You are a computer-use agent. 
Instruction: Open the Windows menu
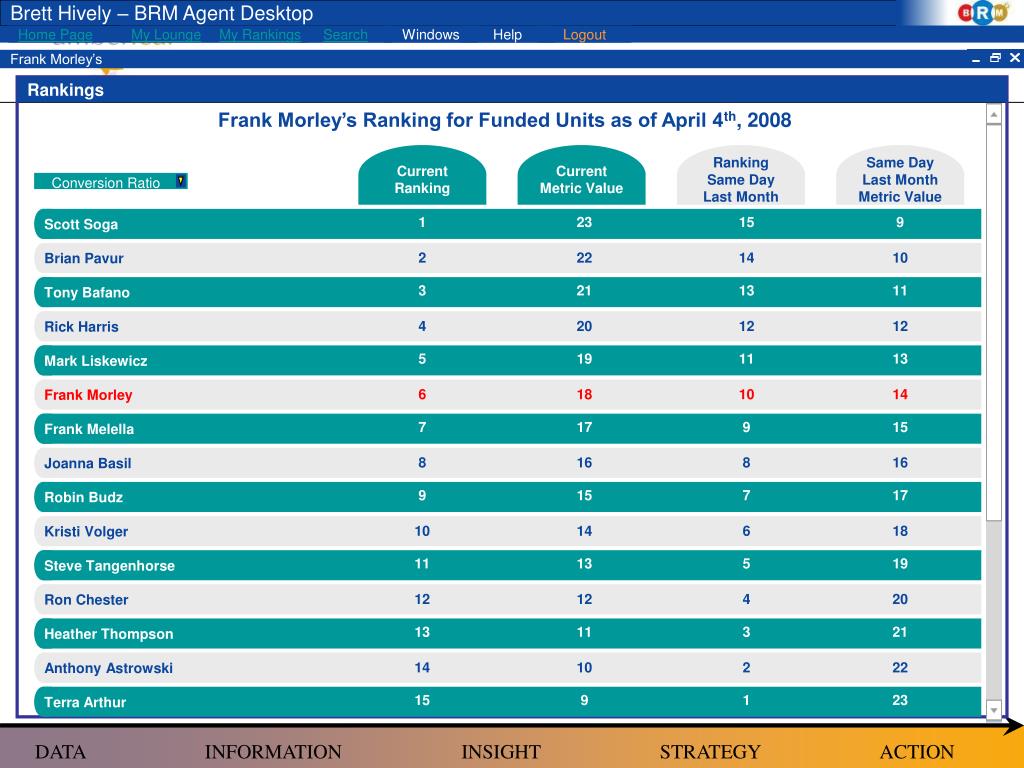pyautogui.click(x=430, y=35)
